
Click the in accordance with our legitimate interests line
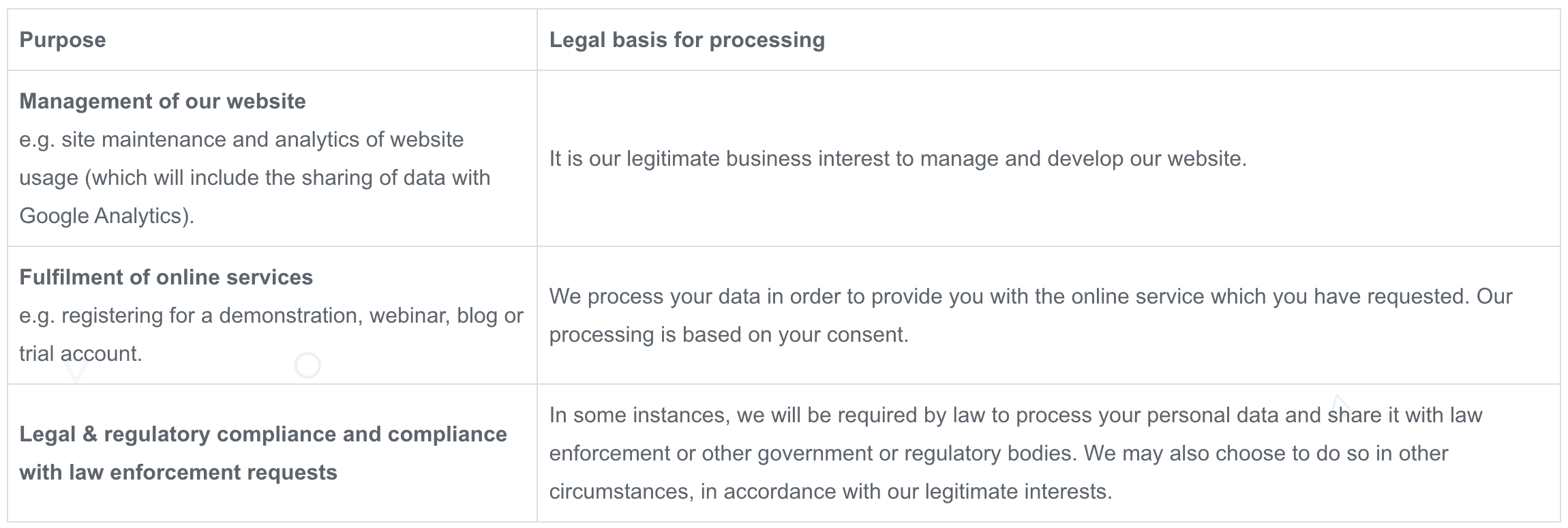pos(830,492)
